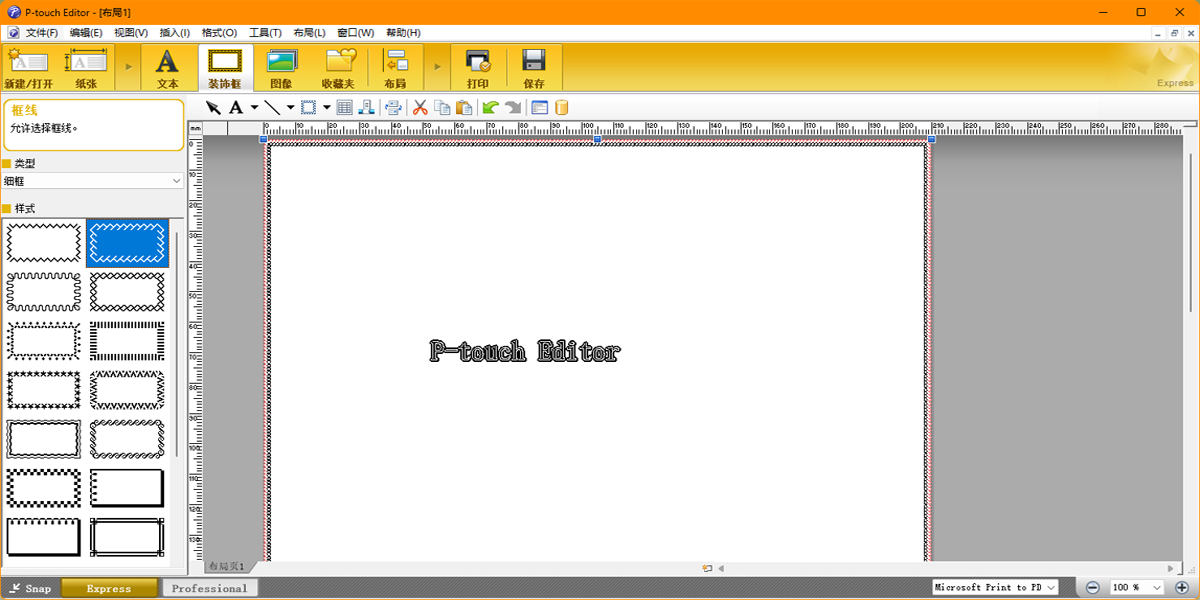Select the text A tool in toolbar
The height and width of the screenshot is (600, 1200).
coord(236,107)
